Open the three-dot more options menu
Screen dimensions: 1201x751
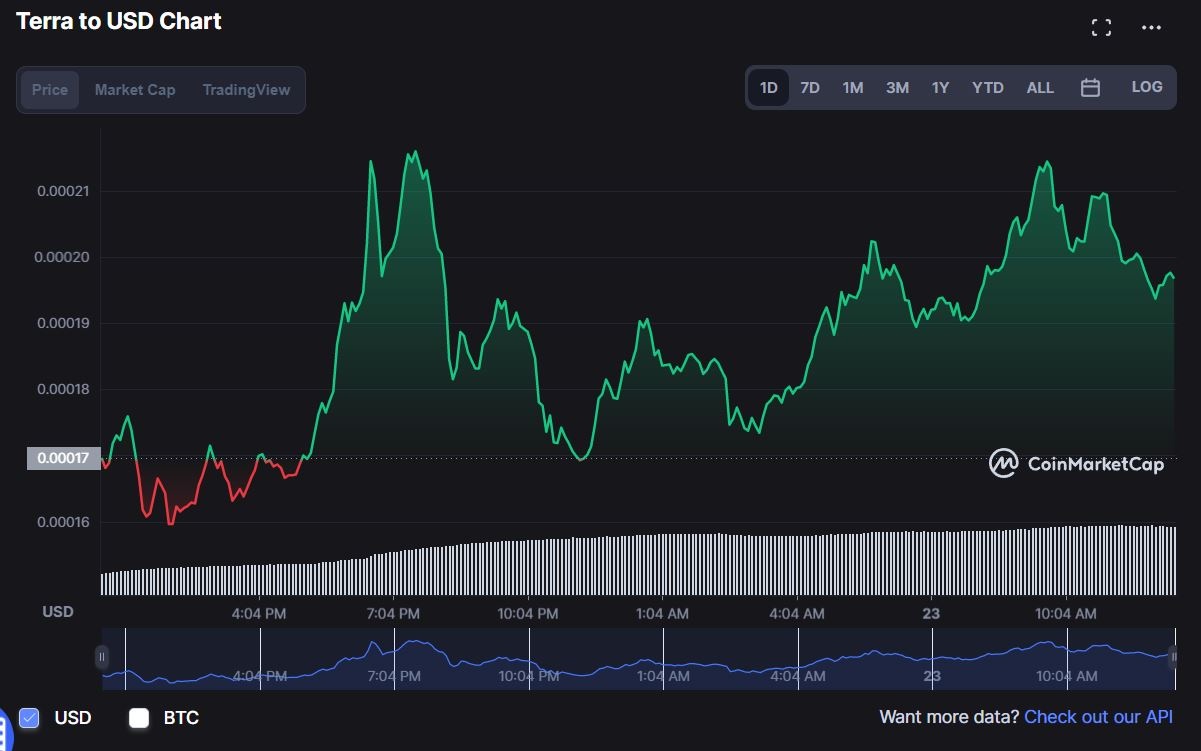[x=1151, y=28]
